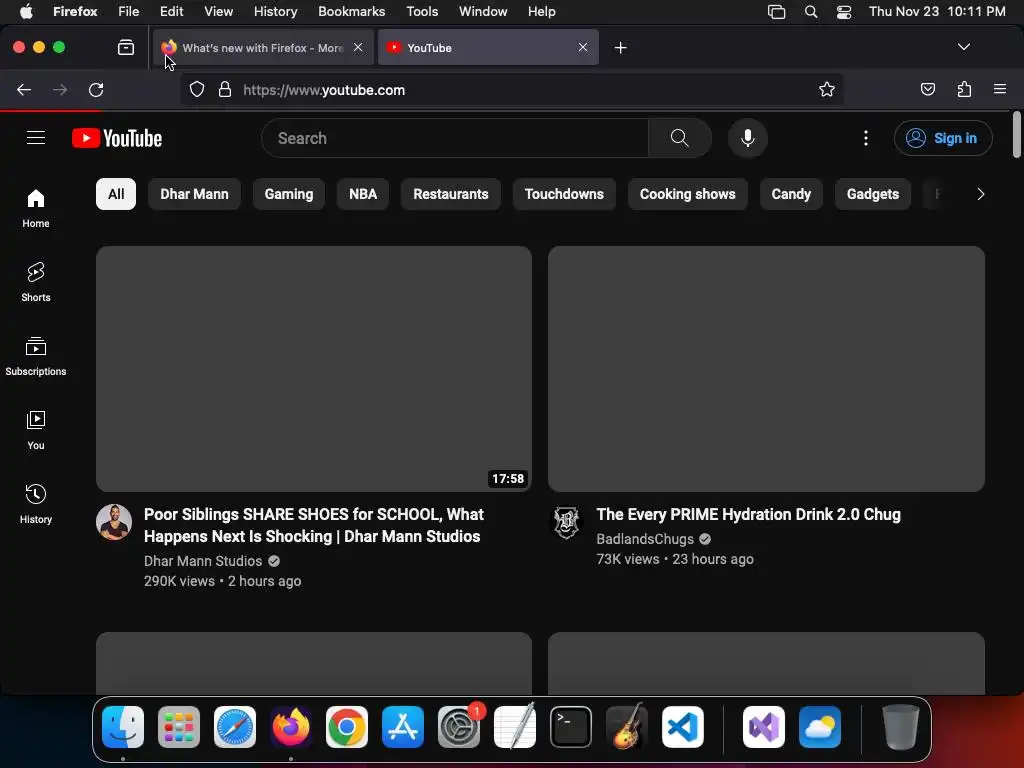Click the 17:58 video thumbnail
This screenshot has height=768, width=1024.
click(x=314, y=369)
